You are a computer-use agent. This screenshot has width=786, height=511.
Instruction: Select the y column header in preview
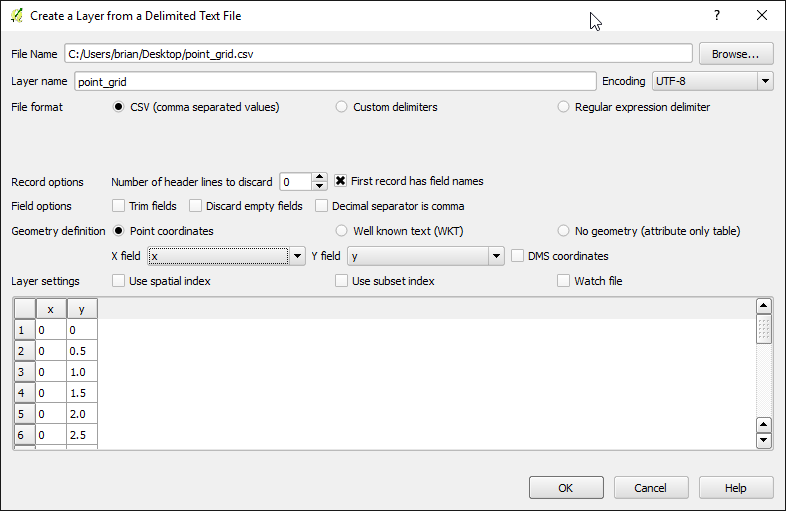click(82, 309)
